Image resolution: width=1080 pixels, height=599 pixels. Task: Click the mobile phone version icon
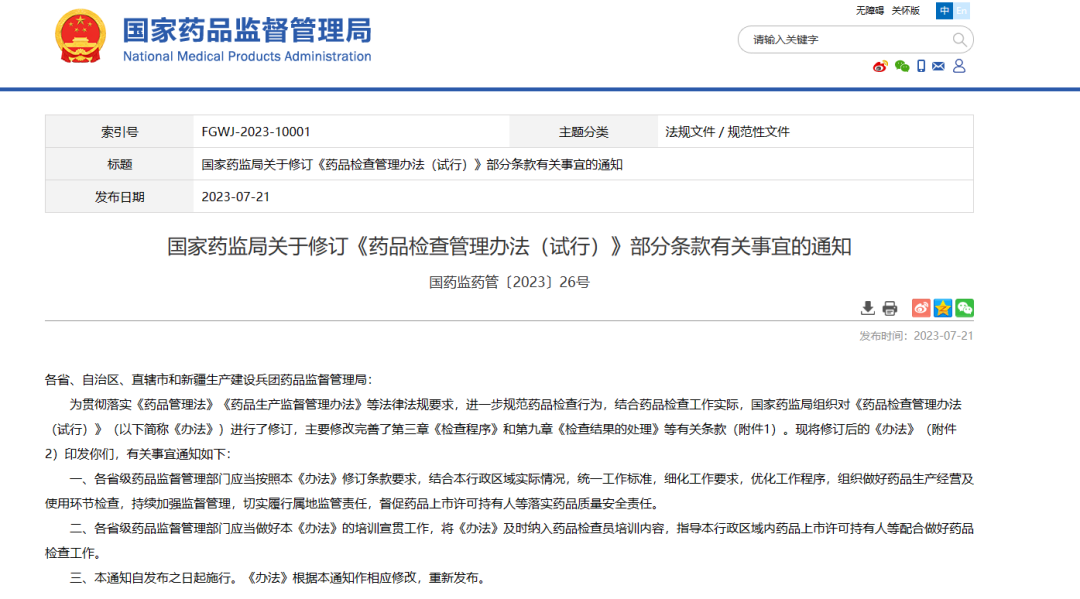[x=921, y=66]
